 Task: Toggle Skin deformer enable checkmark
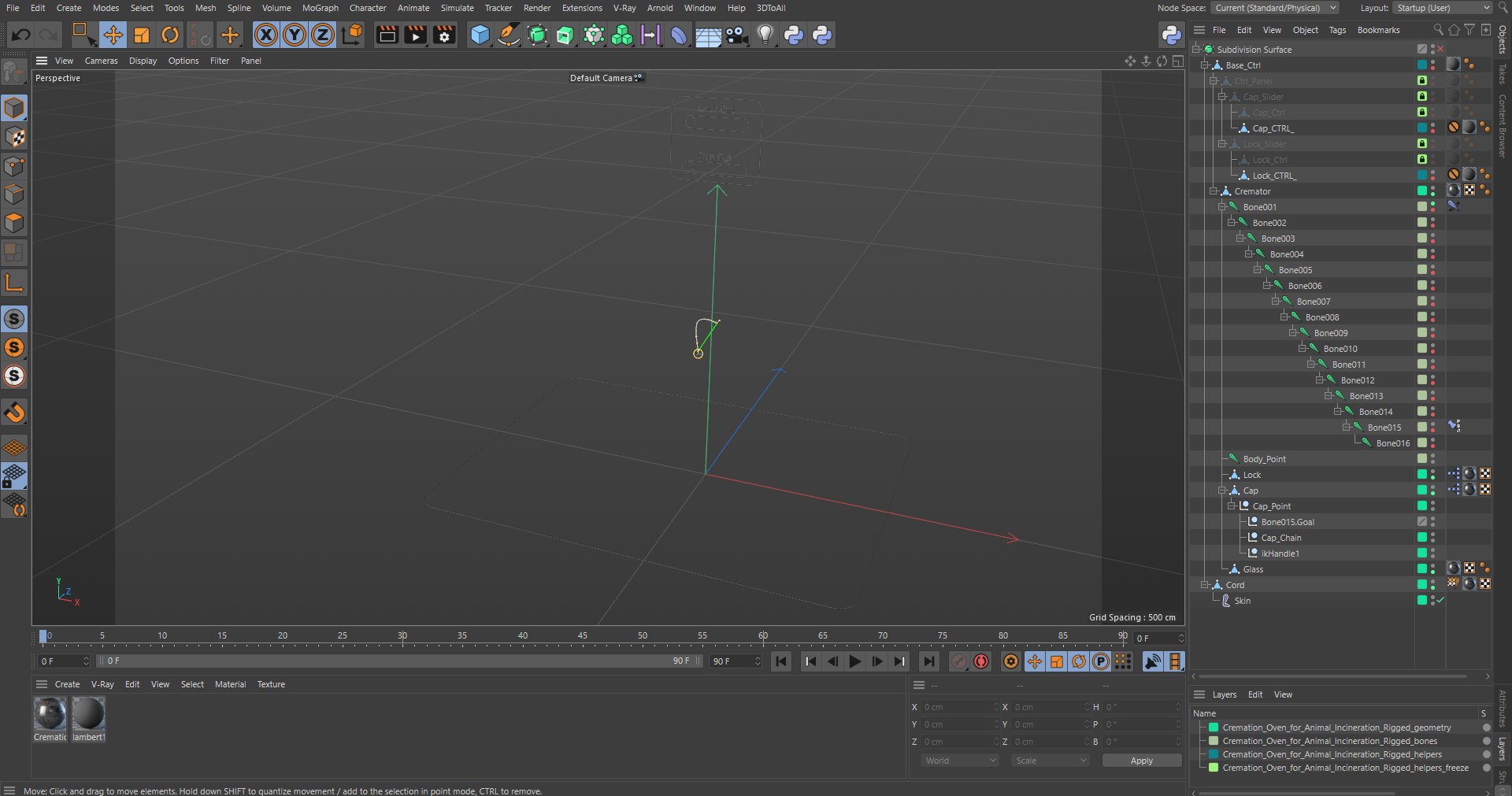click(x=1442, y=601)
